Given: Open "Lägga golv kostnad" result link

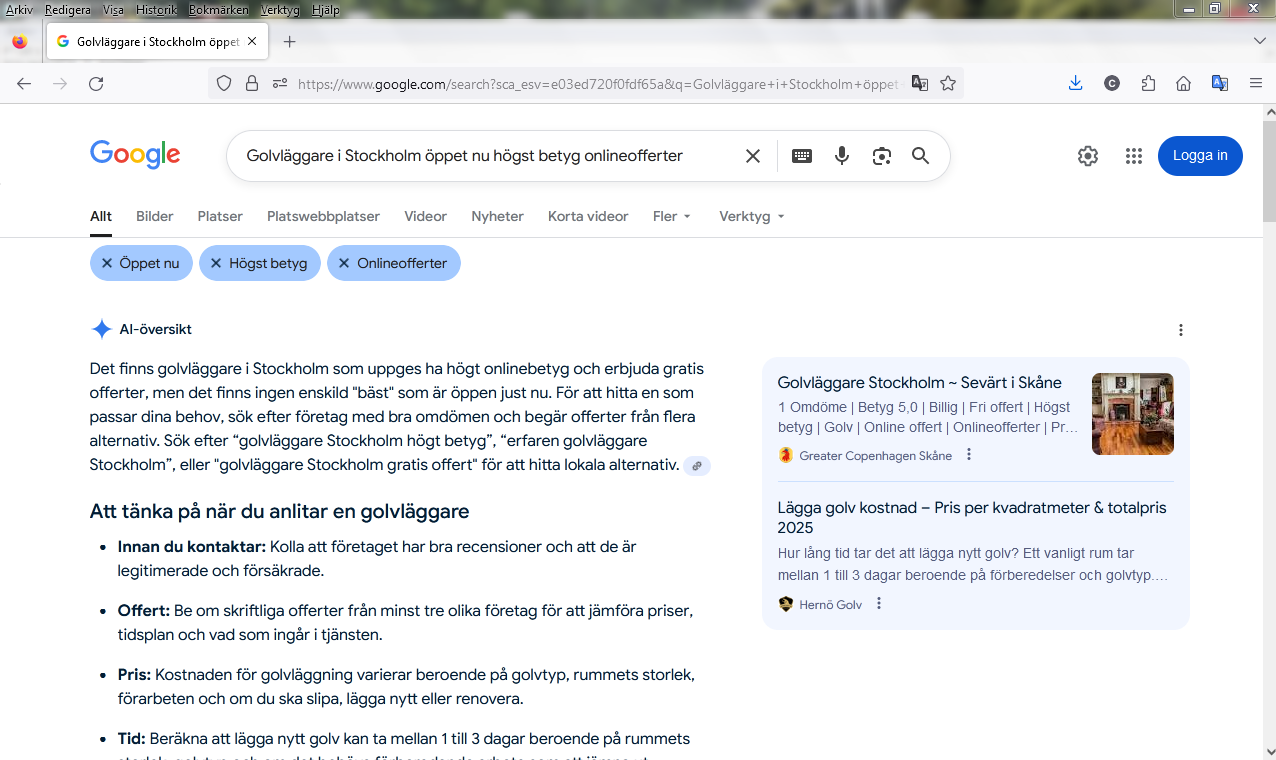Looking at the screenshot, I should point(971,517).
